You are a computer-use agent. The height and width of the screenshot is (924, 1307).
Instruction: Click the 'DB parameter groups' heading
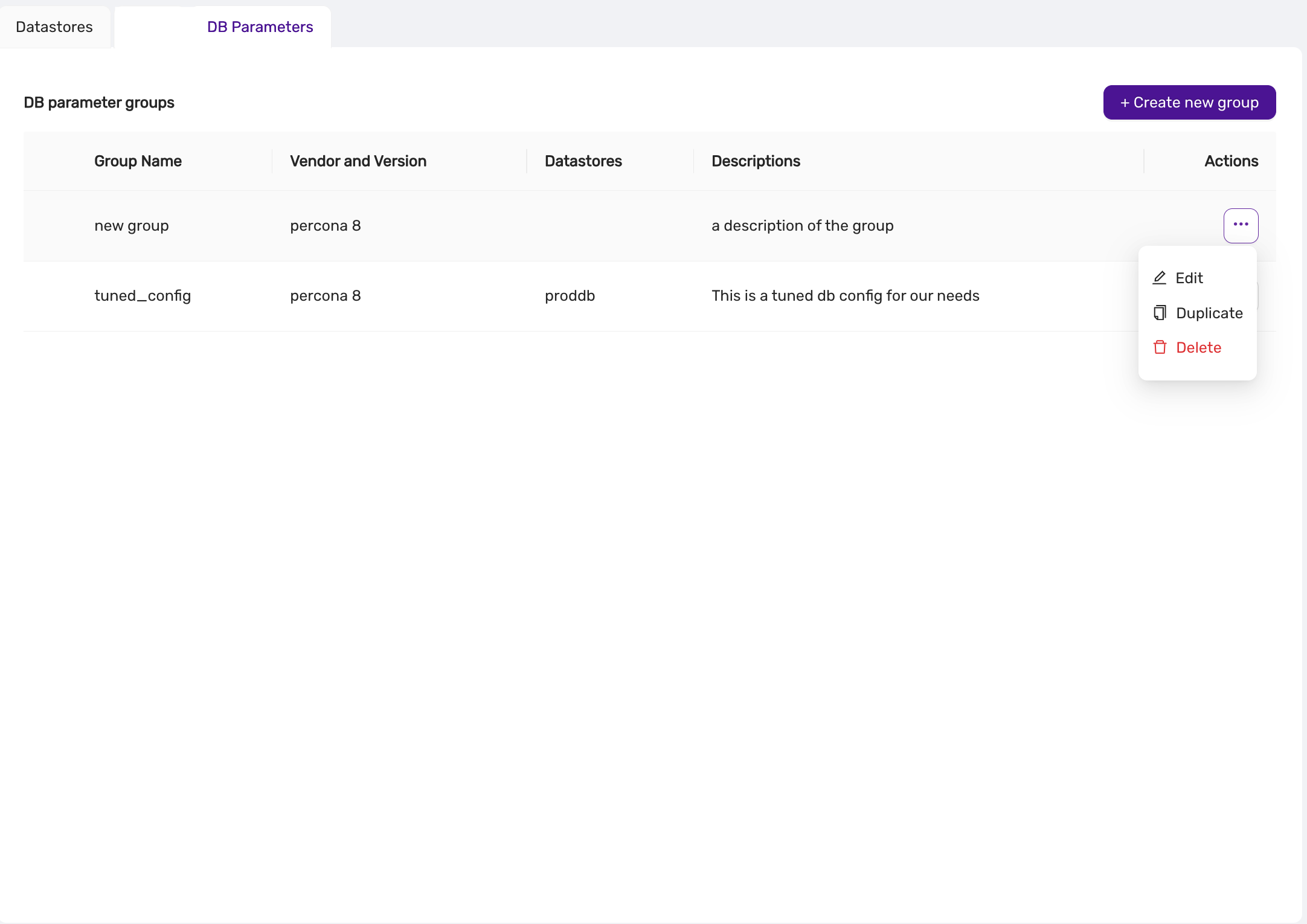point(99,103)
